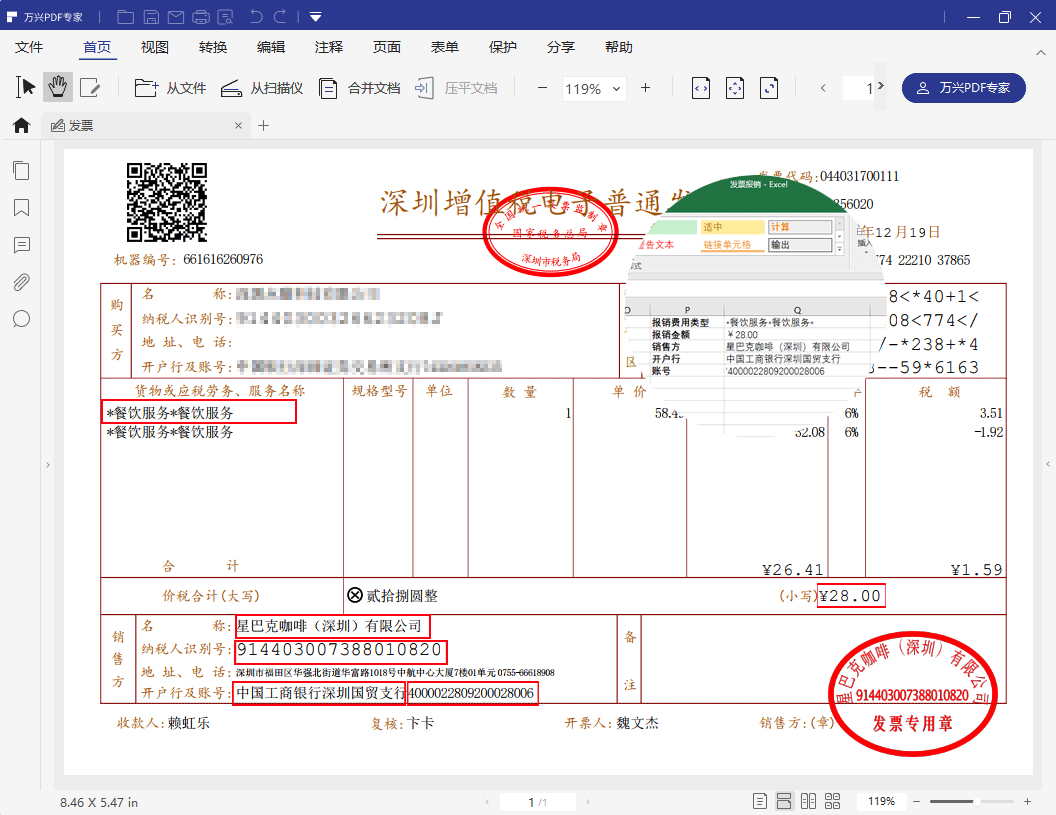
Task: Open the page Thumbnails panel in sidebar
Action: pos(21,170)
